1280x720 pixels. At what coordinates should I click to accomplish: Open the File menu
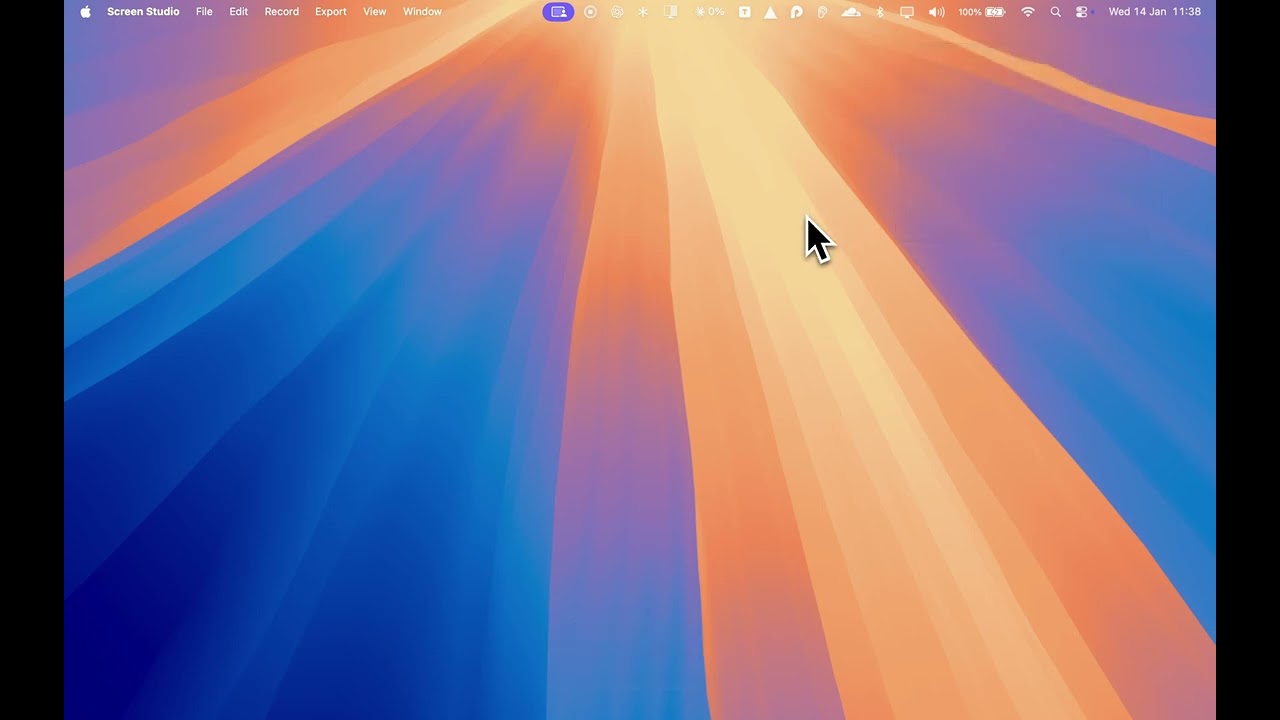coord(204,12)
